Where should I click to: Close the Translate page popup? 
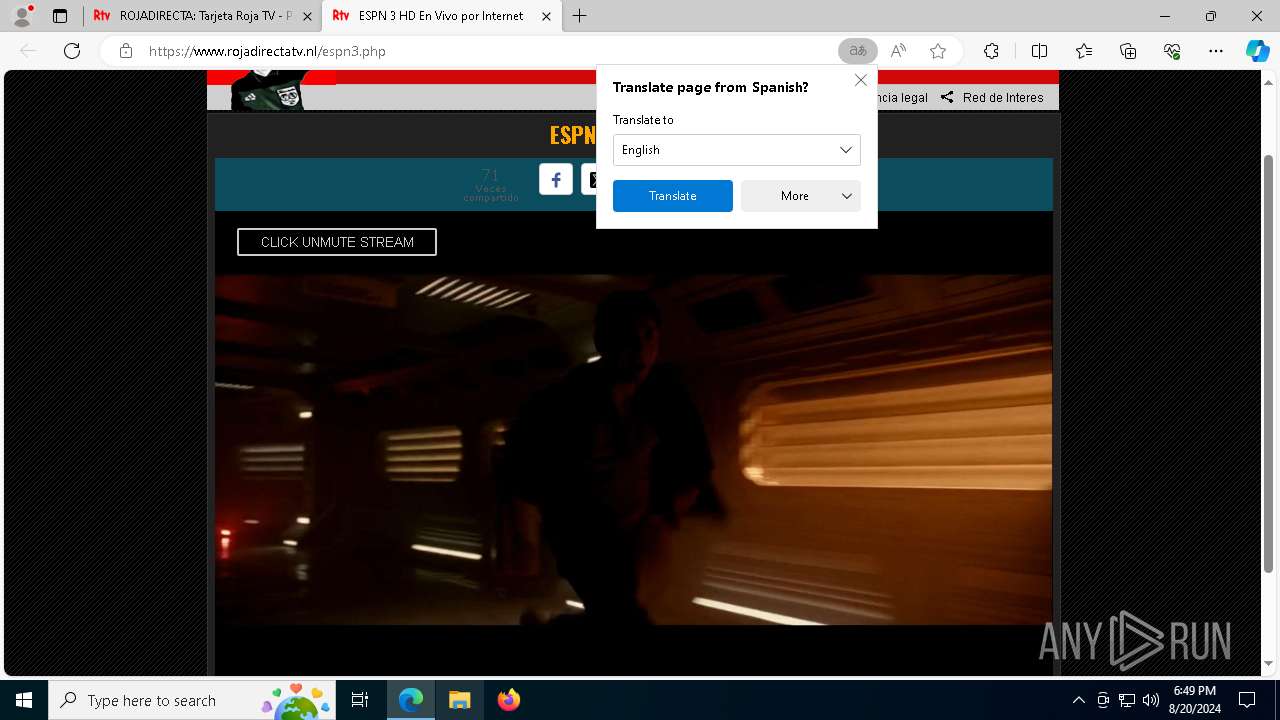pyautogui.click(x=860, y=80)
